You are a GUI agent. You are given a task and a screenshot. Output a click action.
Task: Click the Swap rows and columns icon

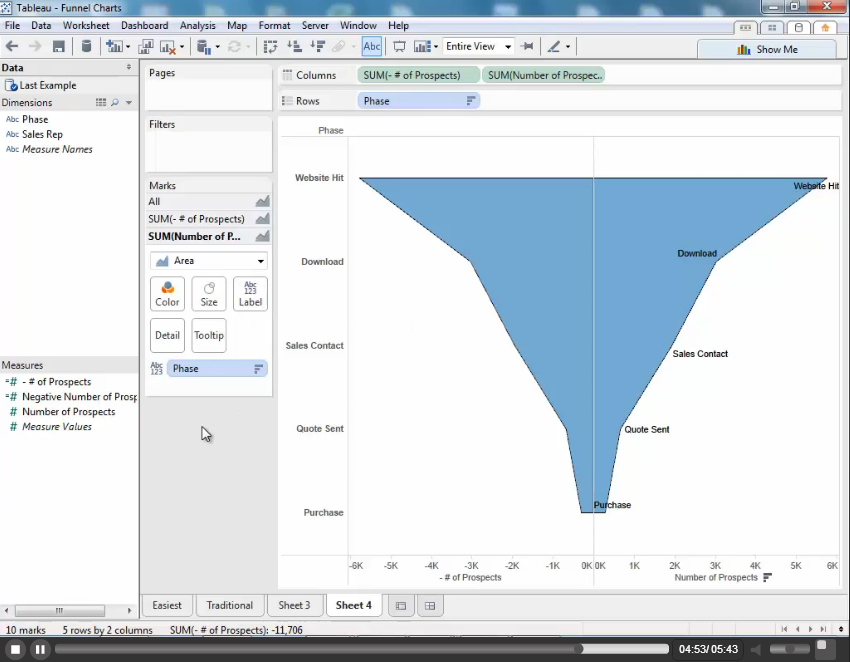(x=270, y=47)
